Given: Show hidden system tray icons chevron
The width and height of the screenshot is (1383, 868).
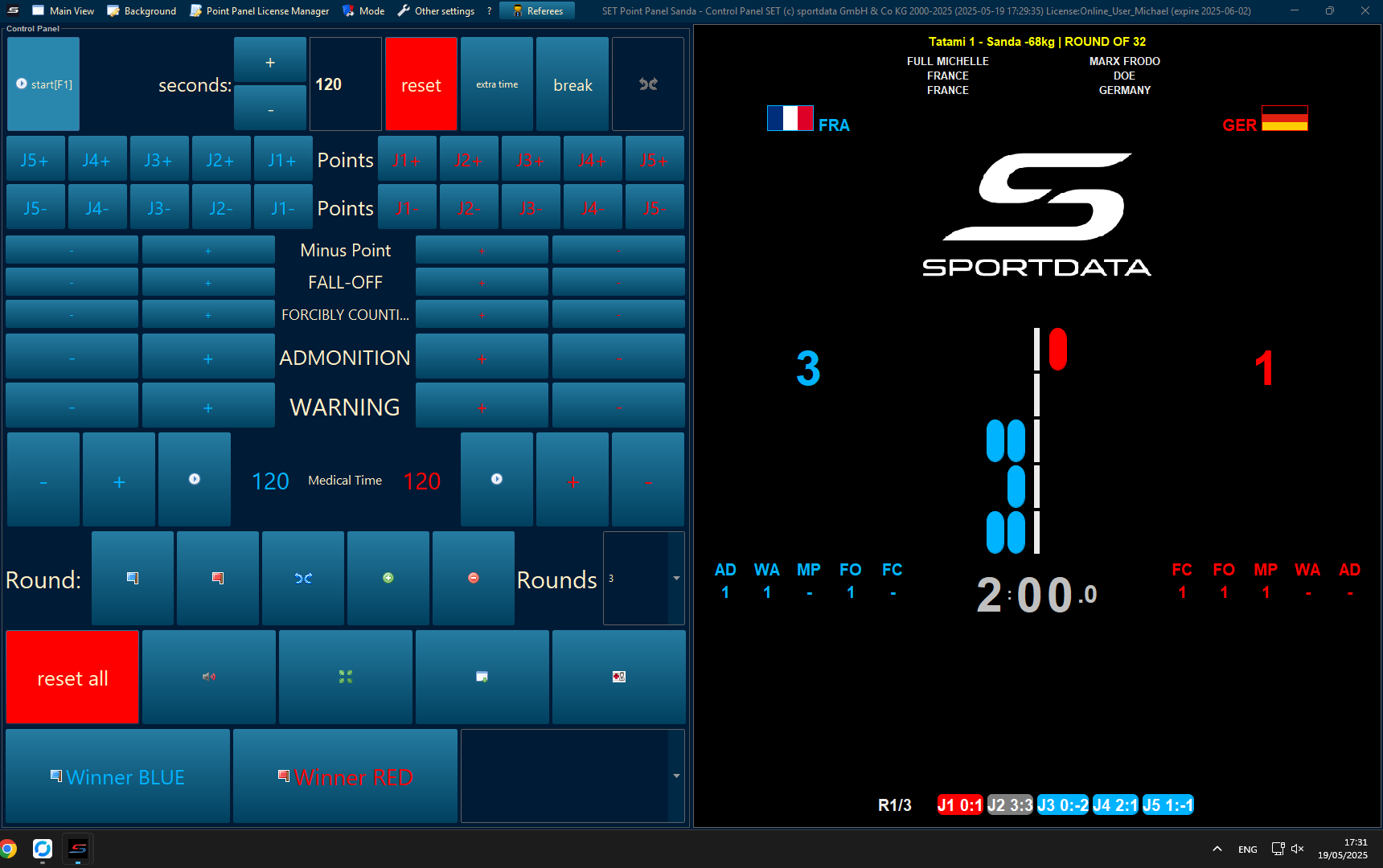Looking at the screenshot, I should click(x=1217, y=849).
